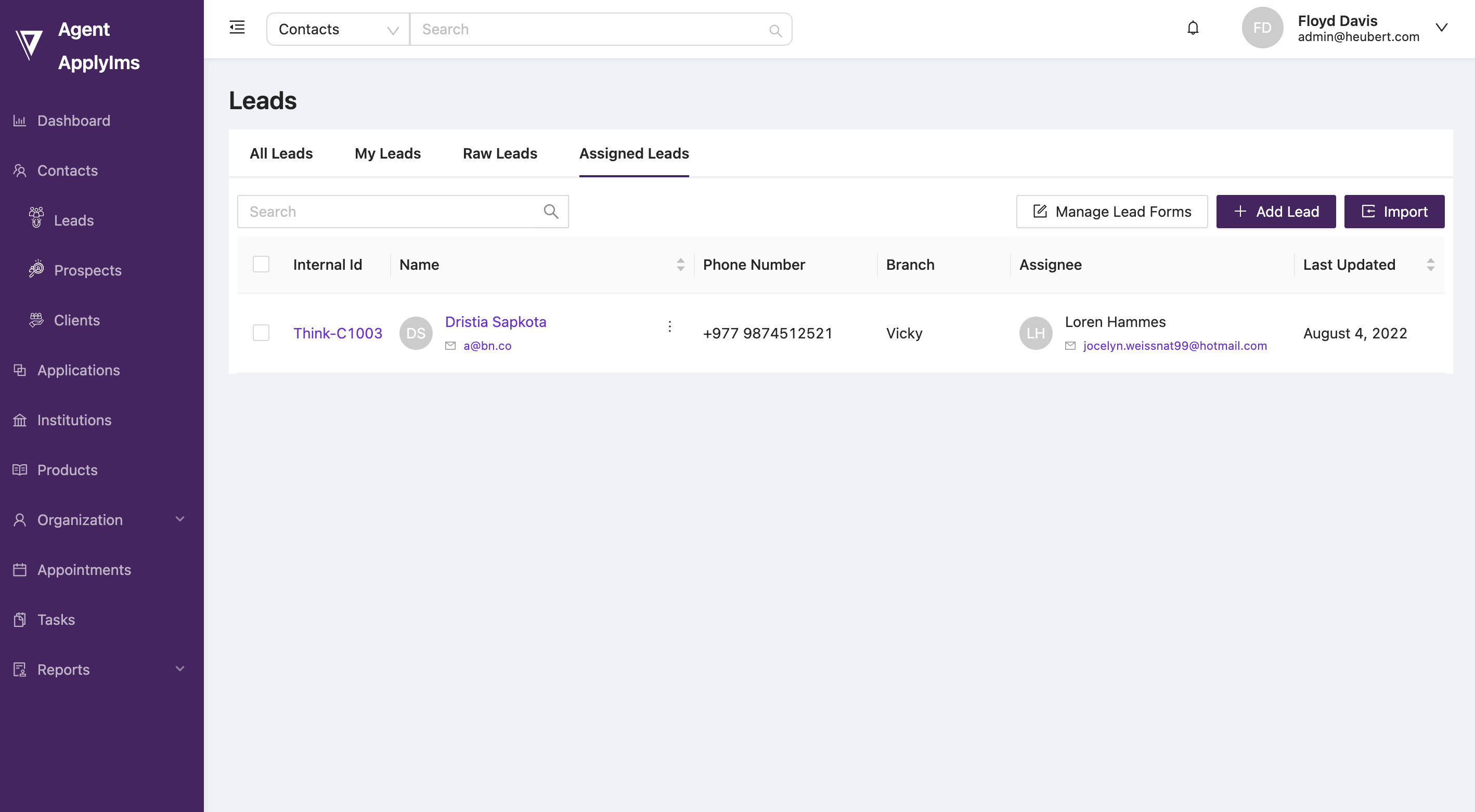Click the Clients icon in the sidebar
The image size is (1475, 812).
coord(36,320)
